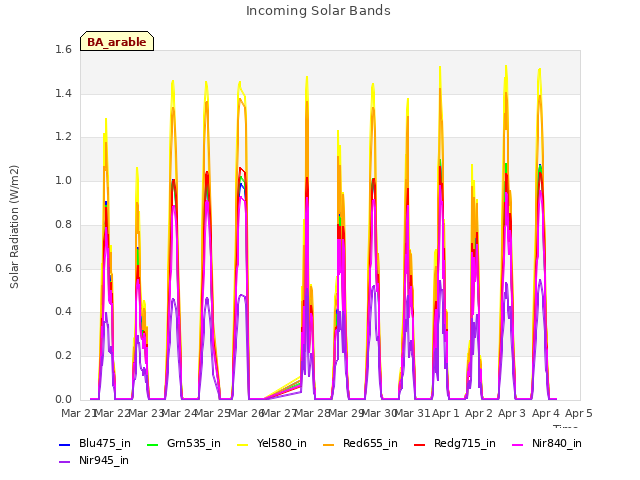Click the 1.0 y-axis tick label
Image resolution: width=640 pixels, height=480 pixels.
click(x=63, y=181)
